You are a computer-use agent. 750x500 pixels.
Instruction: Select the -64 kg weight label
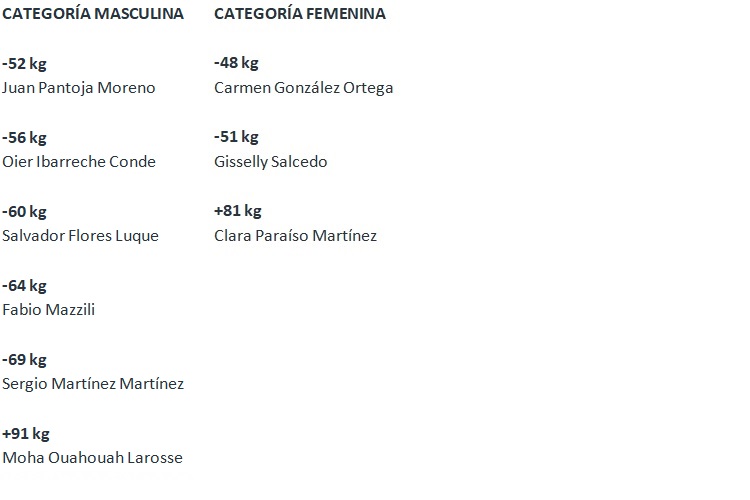(x=24, y=285)
